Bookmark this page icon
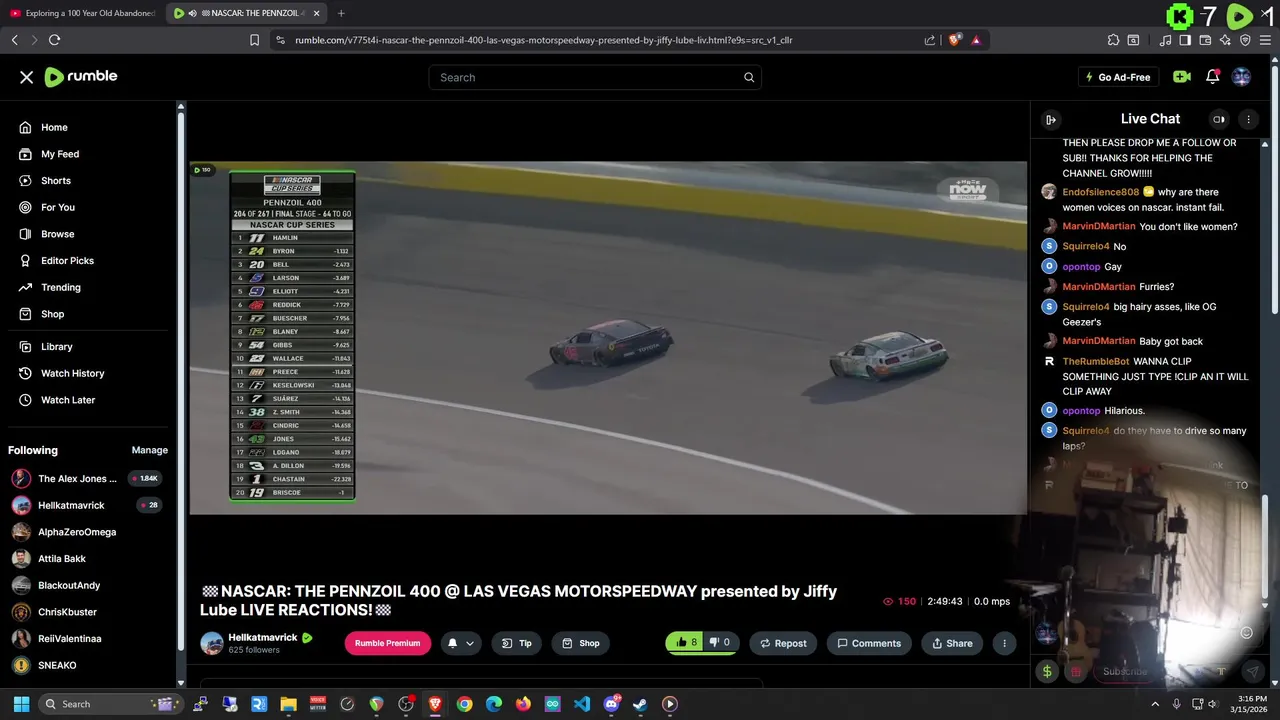The width and height of the screenshot is (1280, 720). [x=254, y=40]
